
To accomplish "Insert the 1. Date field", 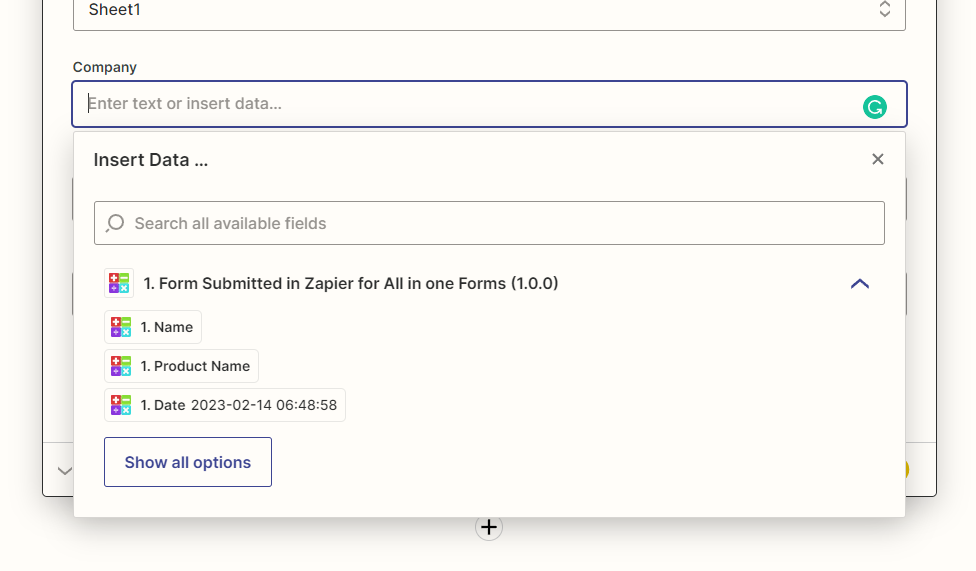I will click(225, 405).
